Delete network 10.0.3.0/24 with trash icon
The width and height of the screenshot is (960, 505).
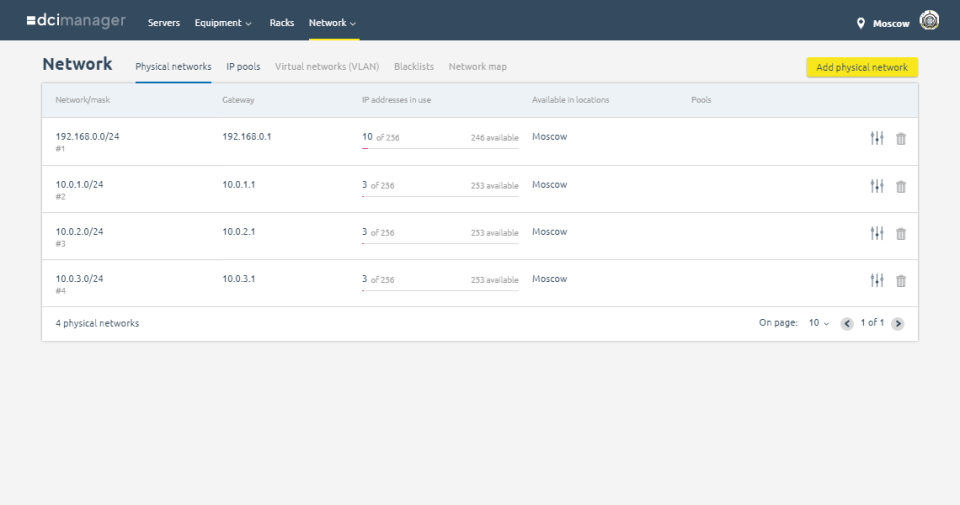pyautogui.click(x=901, y=281)
